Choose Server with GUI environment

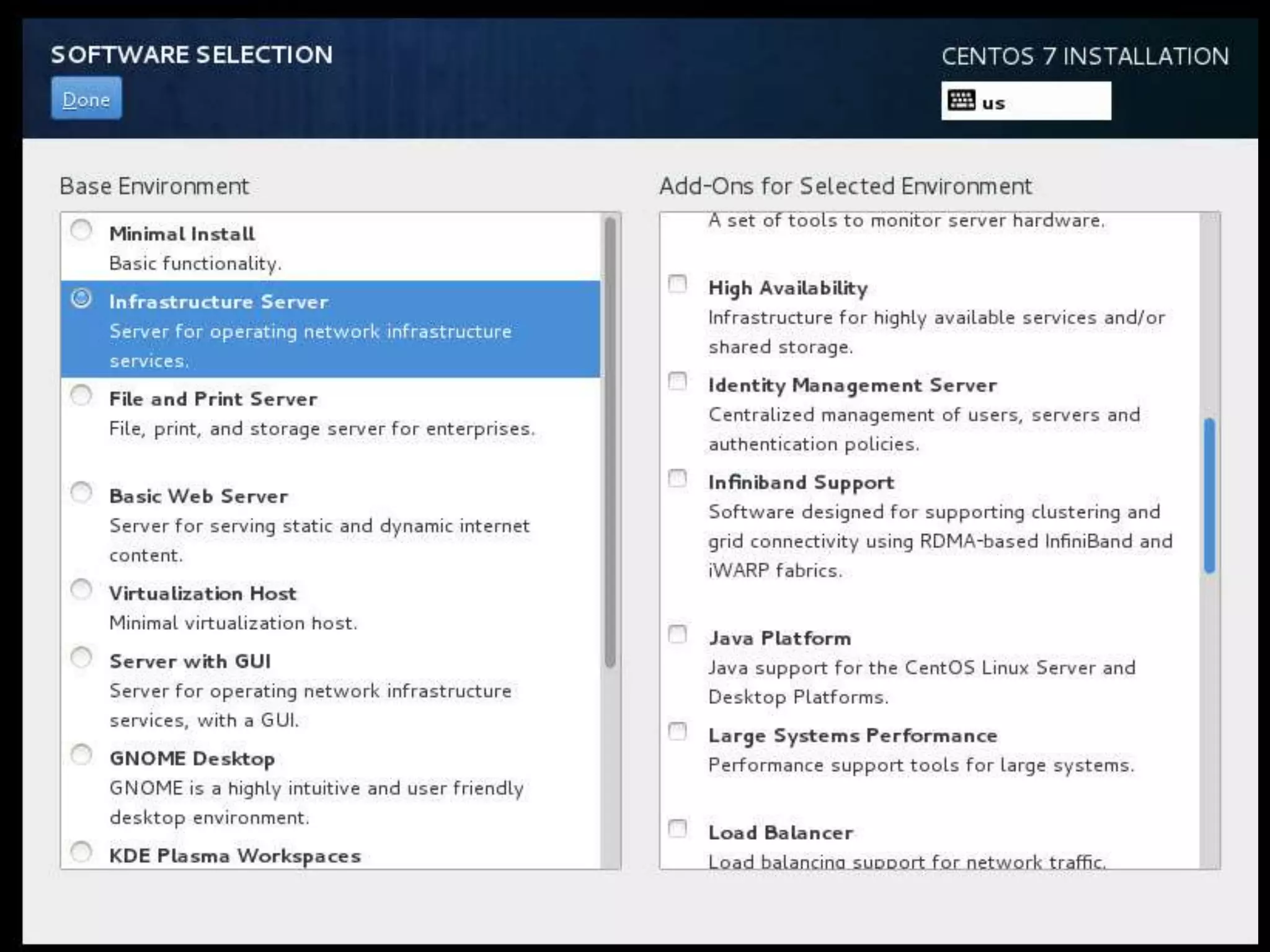click(81, 657)
